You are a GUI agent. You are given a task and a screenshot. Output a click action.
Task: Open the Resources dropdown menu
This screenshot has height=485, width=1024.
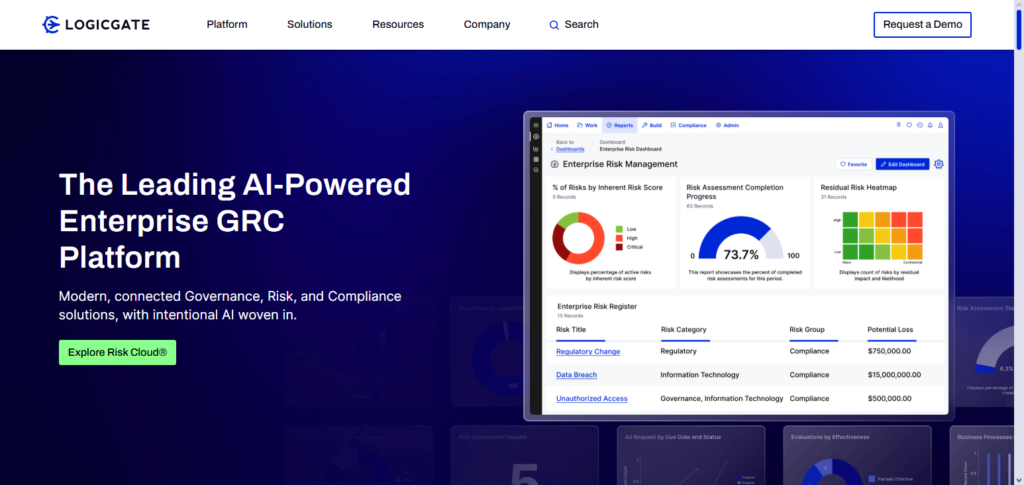click(x=398, y=24)
